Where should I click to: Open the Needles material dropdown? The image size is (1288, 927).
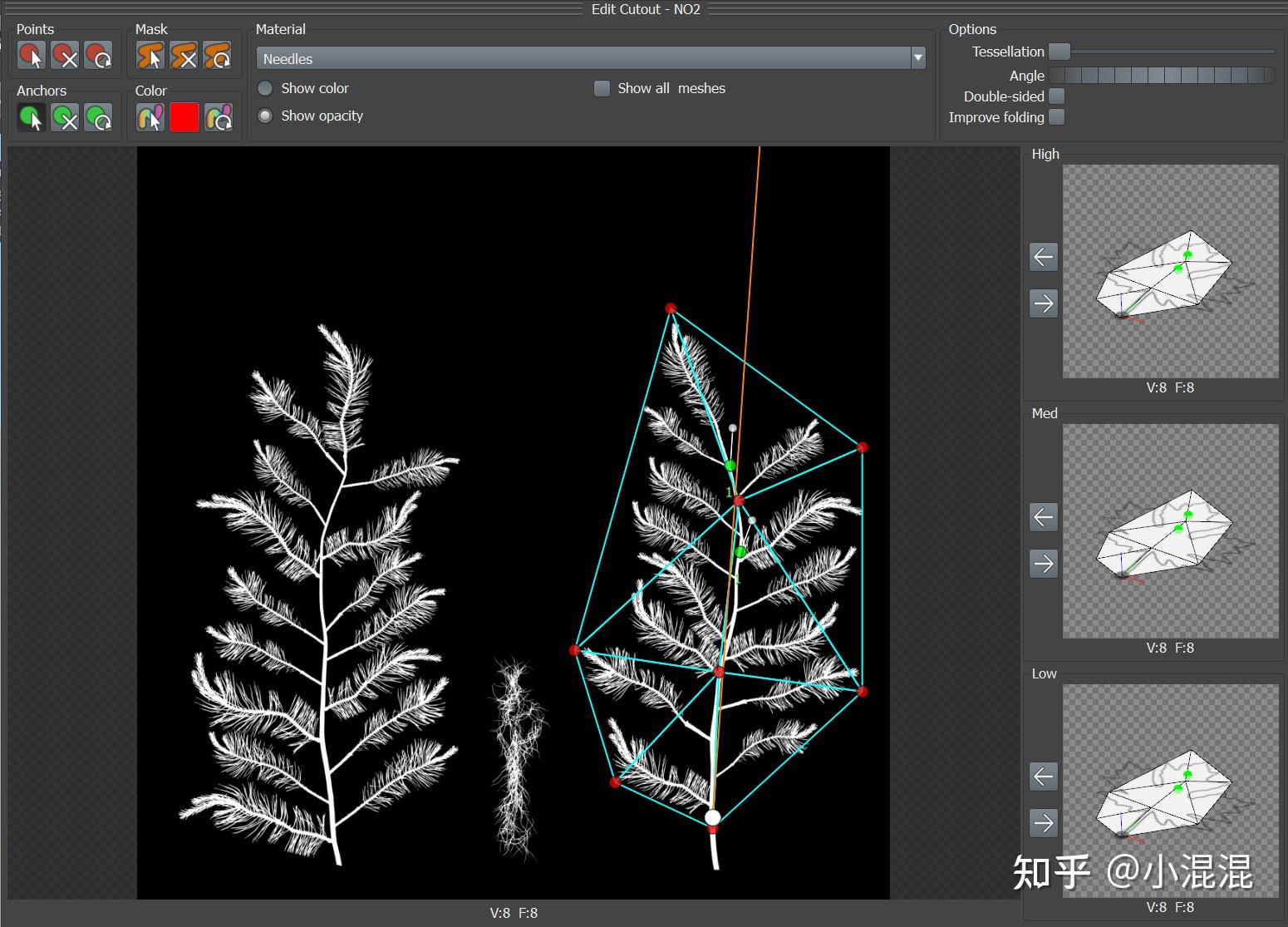point(917,58)
